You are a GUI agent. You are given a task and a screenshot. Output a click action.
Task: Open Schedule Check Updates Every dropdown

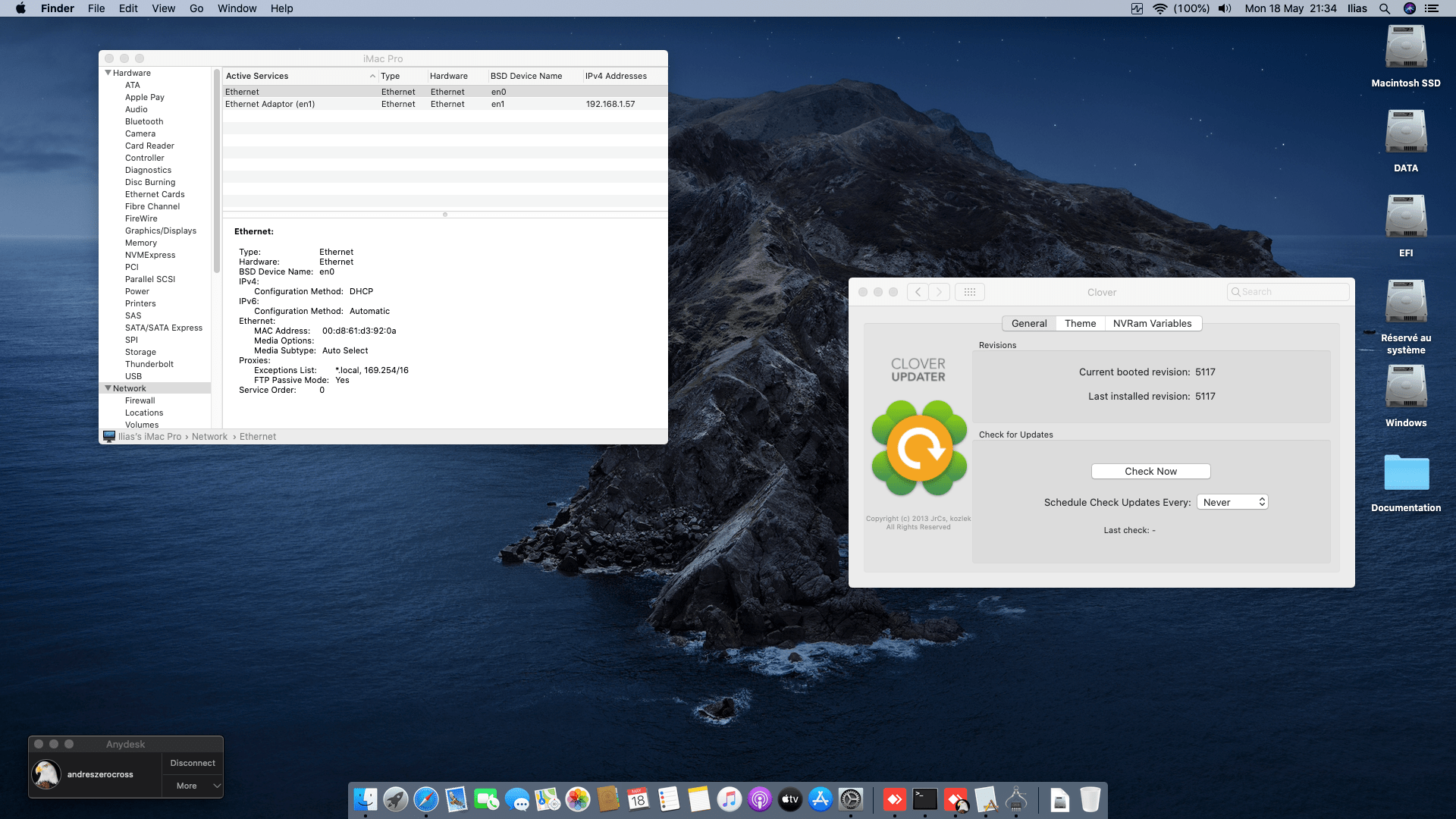1232,502
